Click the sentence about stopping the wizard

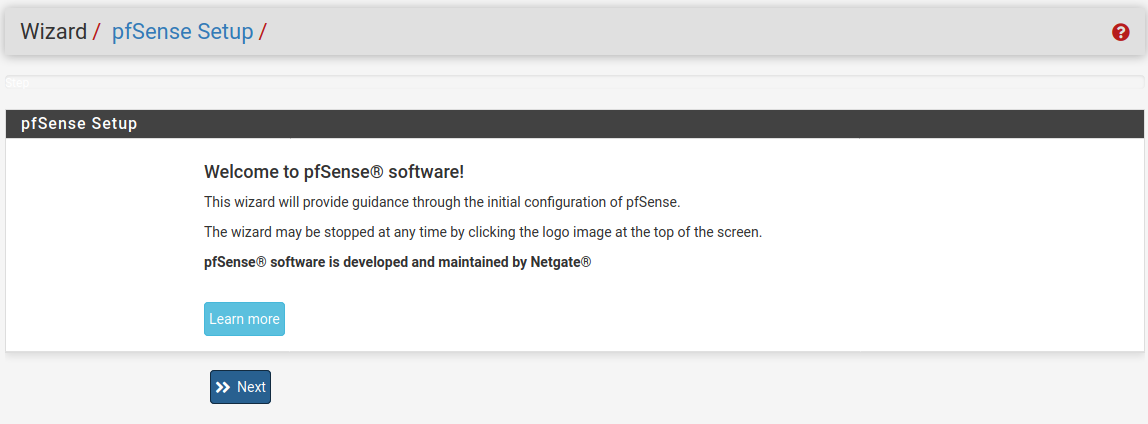(x=482, y=232)
